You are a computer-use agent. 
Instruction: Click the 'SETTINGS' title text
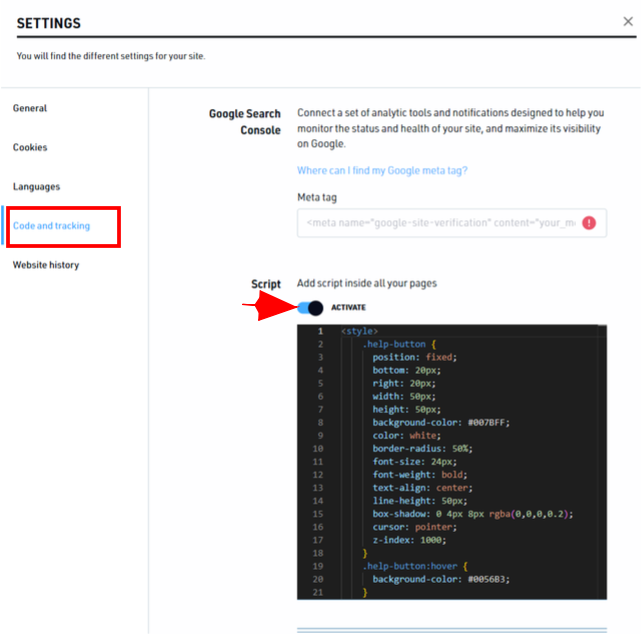[x=48, y=23]
